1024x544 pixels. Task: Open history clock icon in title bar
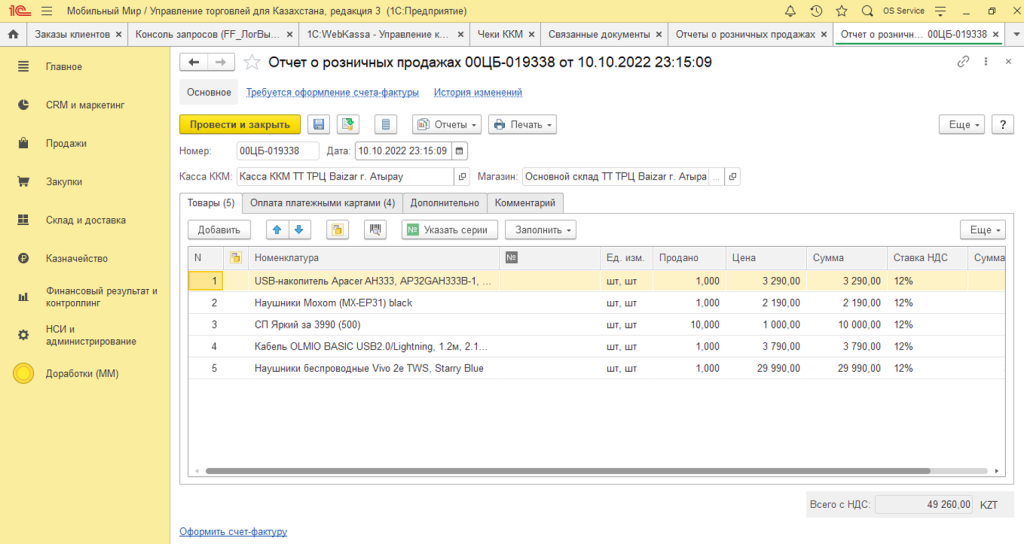tap(816, 11)
